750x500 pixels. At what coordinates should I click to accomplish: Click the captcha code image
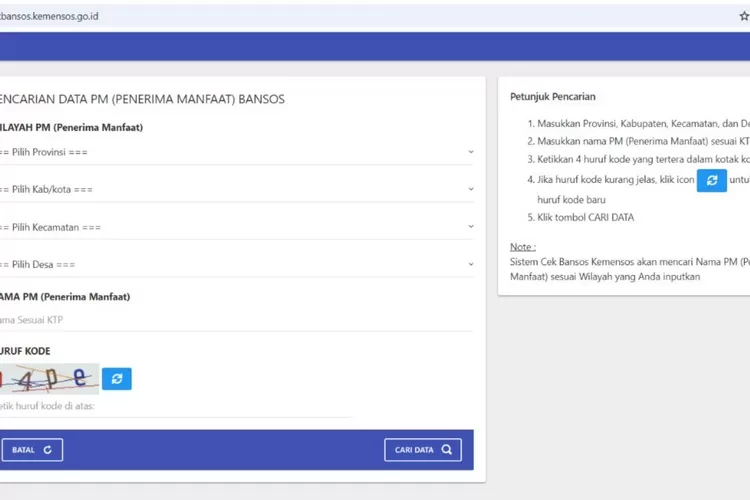(x=49, y=379)
